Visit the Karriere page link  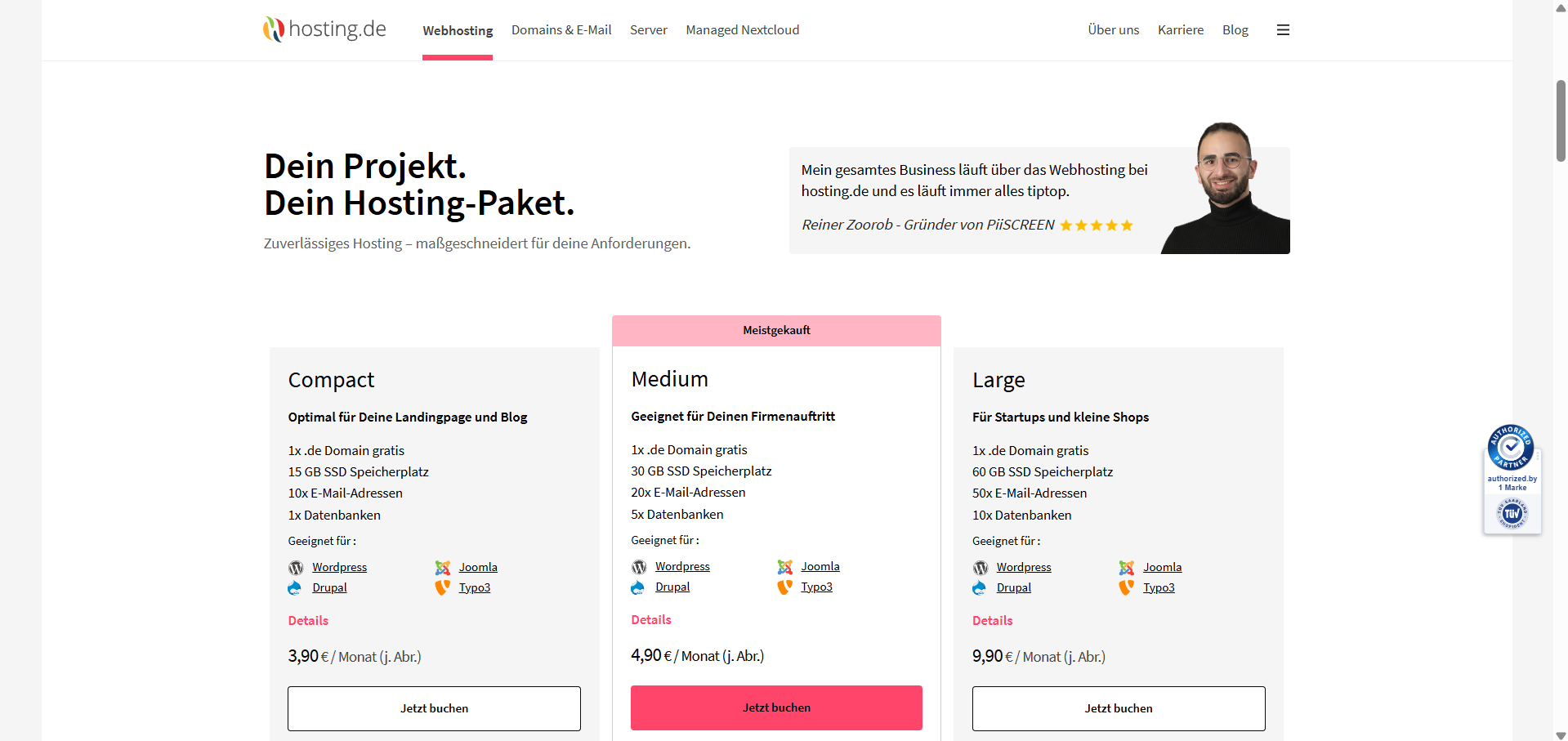1180,30
